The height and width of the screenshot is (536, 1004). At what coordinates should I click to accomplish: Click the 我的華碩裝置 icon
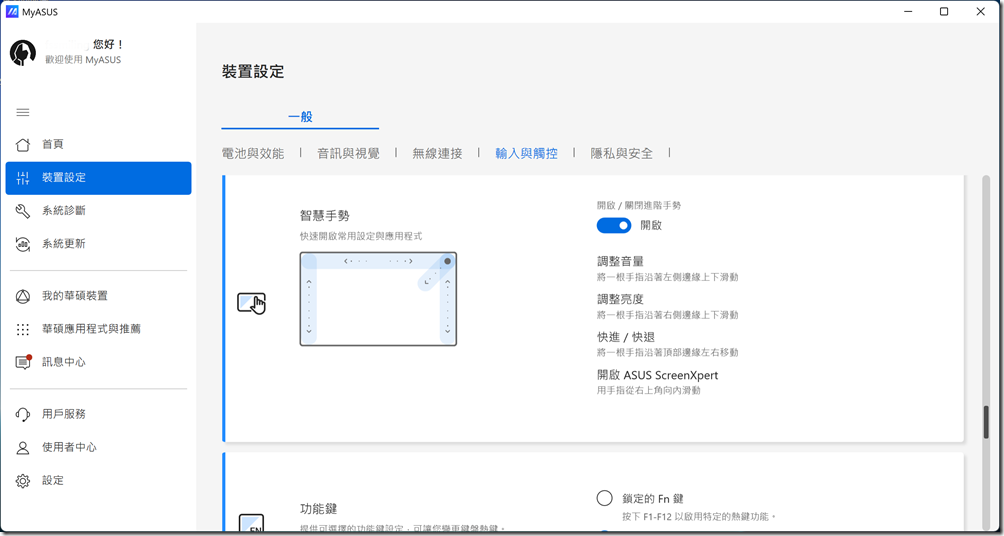click(x=23, y=296)
